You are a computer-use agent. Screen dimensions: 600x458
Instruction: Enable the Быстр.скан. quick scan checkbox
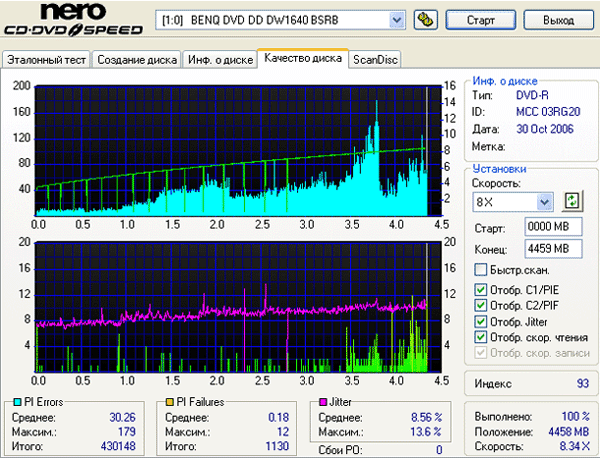tap(481, 270)
